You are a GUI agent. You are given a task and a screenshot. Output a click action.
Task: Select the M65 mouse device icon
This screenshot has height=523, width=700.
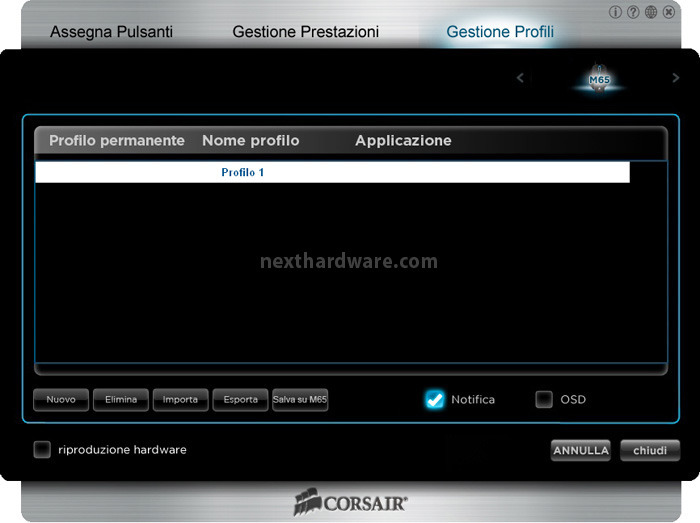tap(599, 79)
